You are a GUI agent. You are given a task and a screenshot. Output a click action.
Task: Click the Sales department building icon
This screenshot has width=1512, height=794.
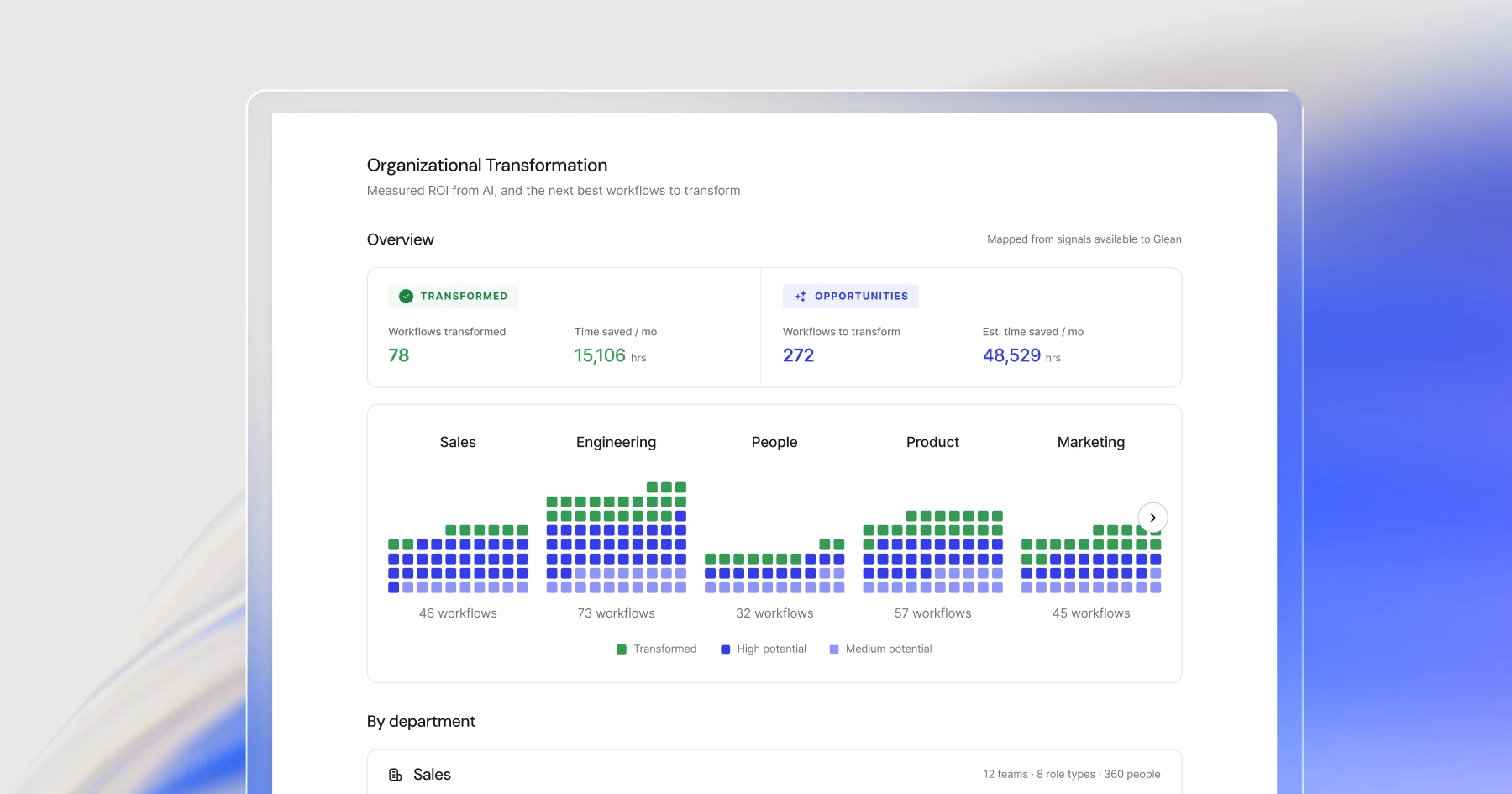click(x=395, y=775)
